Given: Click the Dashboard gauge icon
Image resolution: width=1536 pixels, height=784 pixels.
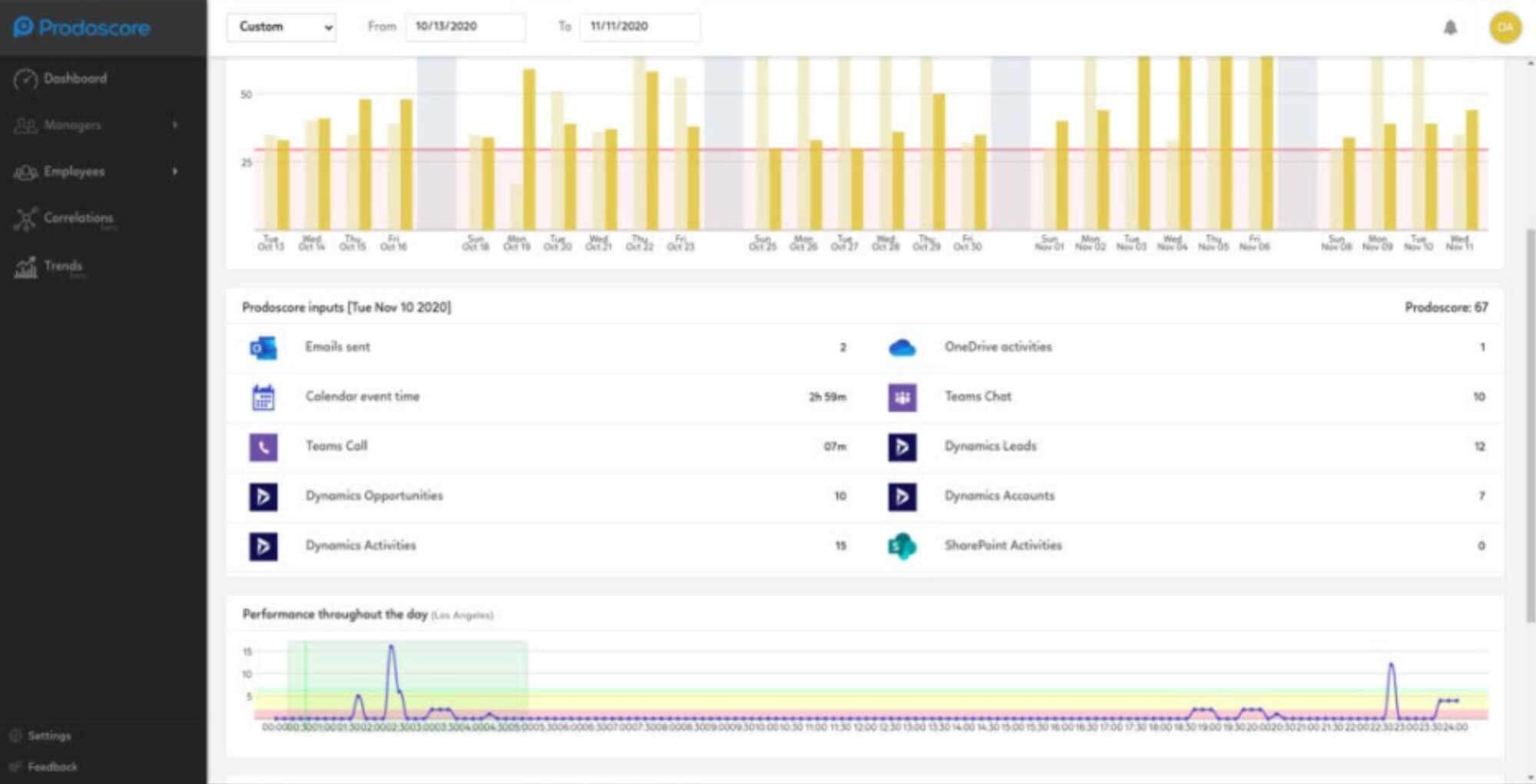Looking at the screenshot, I should tap(25, 78).
